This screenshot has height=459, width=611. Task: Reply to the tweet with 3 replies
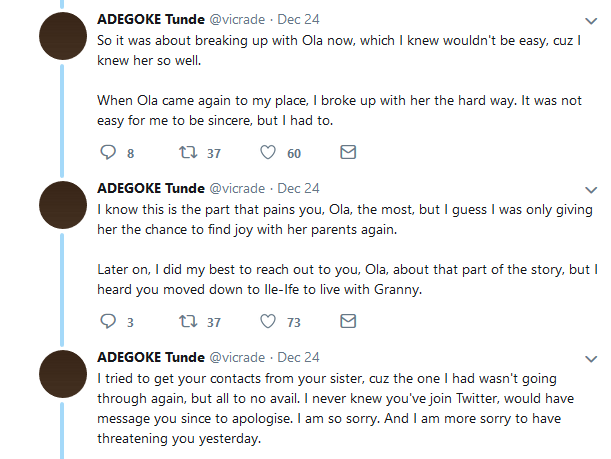108,321
